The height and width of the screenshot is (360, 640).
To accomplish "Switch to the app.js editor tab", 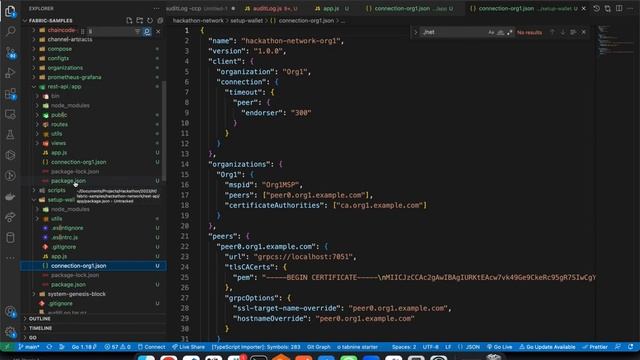I will click(x=331, y=8).
